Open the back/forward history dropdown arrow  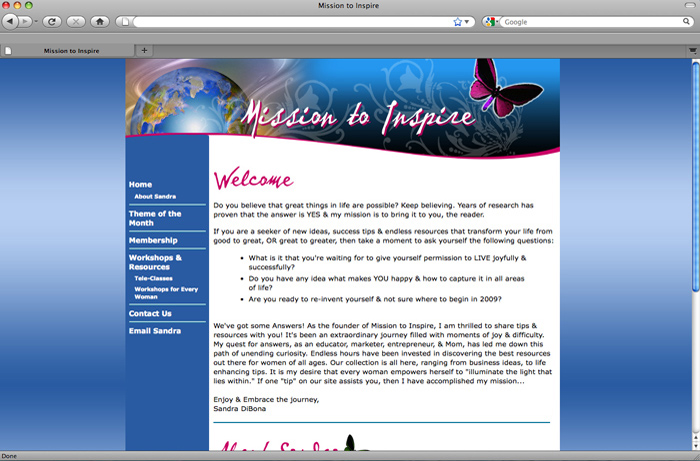click(36, 21)
